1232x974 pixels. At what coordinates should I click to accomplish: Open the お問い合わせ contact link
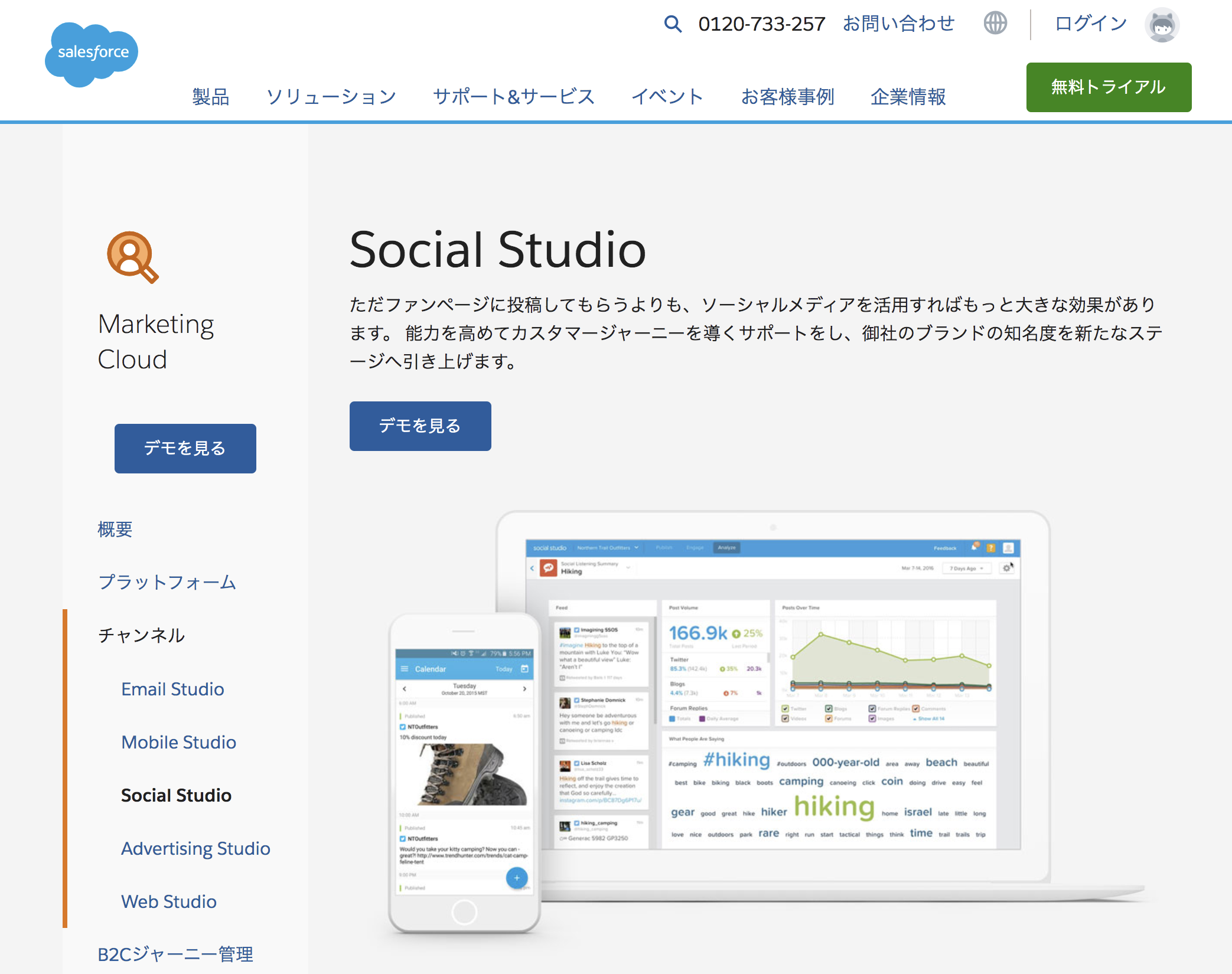(x=898, y=24)
